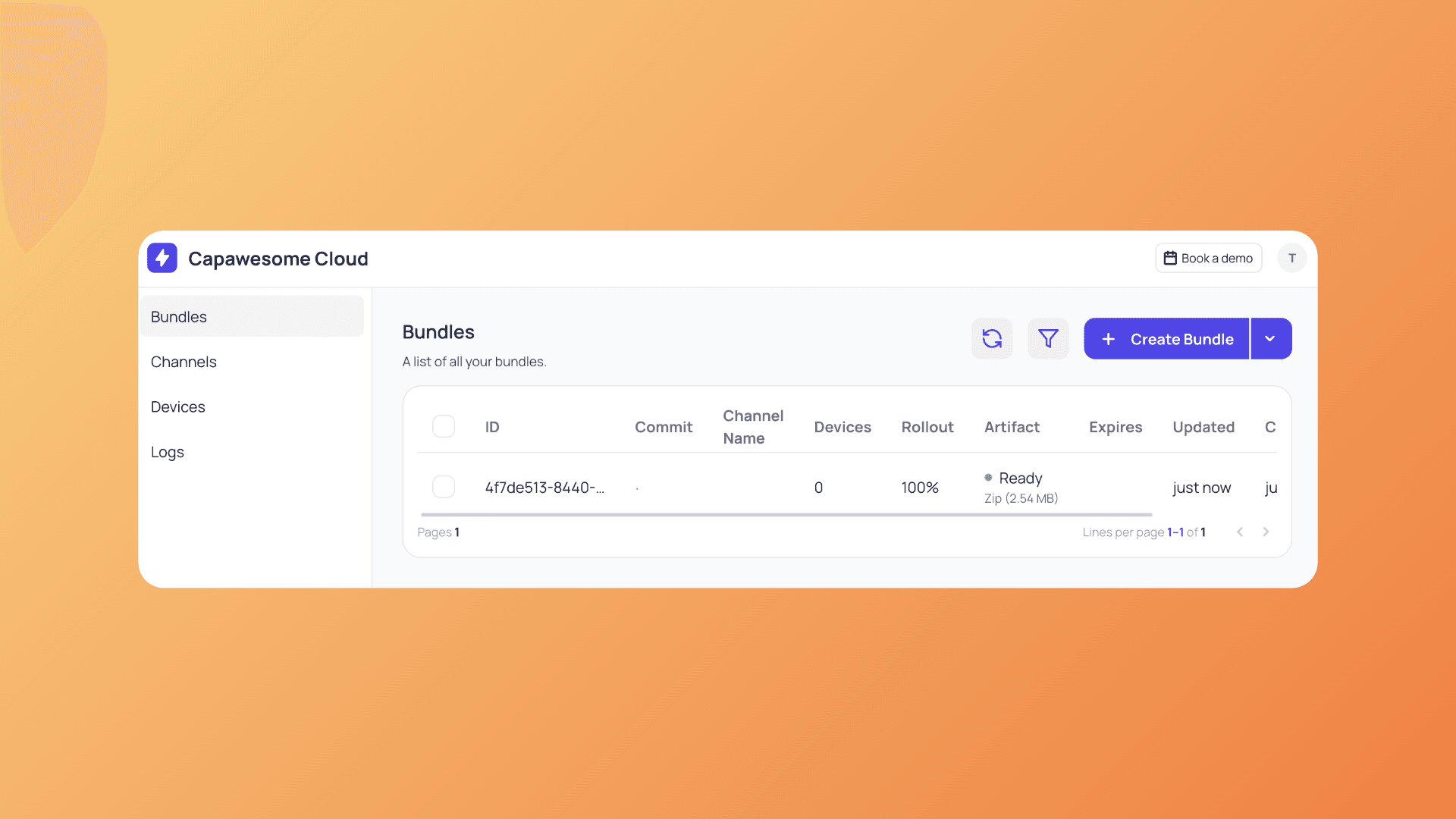The image size is (1456, 819).
Task: Click the T user avatar
Action: [1291, 258]
